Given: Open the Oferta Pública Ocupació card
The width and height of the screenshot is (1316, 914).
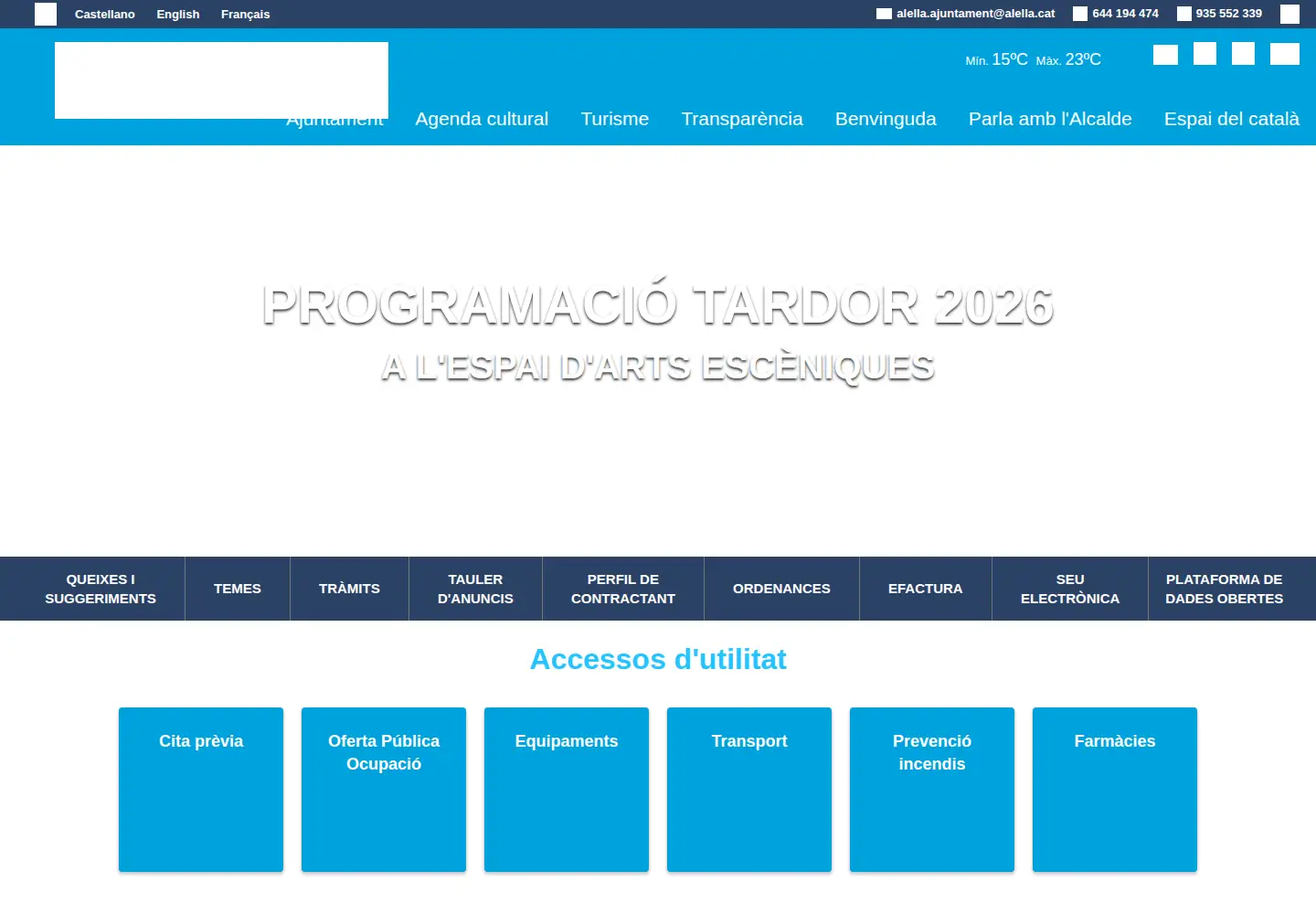Looking at the screenshot, I should (384, 790).
